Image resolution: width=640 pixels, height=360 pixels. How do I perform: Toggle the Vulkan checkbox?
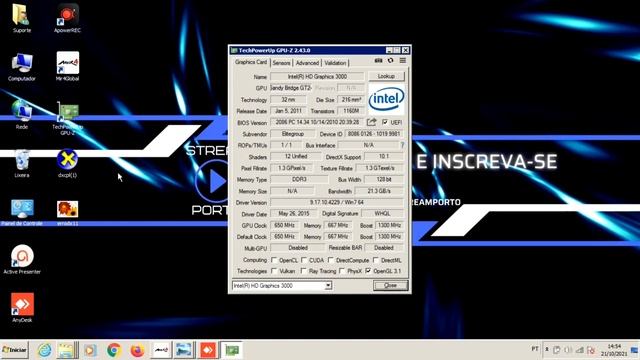[274, 271]
